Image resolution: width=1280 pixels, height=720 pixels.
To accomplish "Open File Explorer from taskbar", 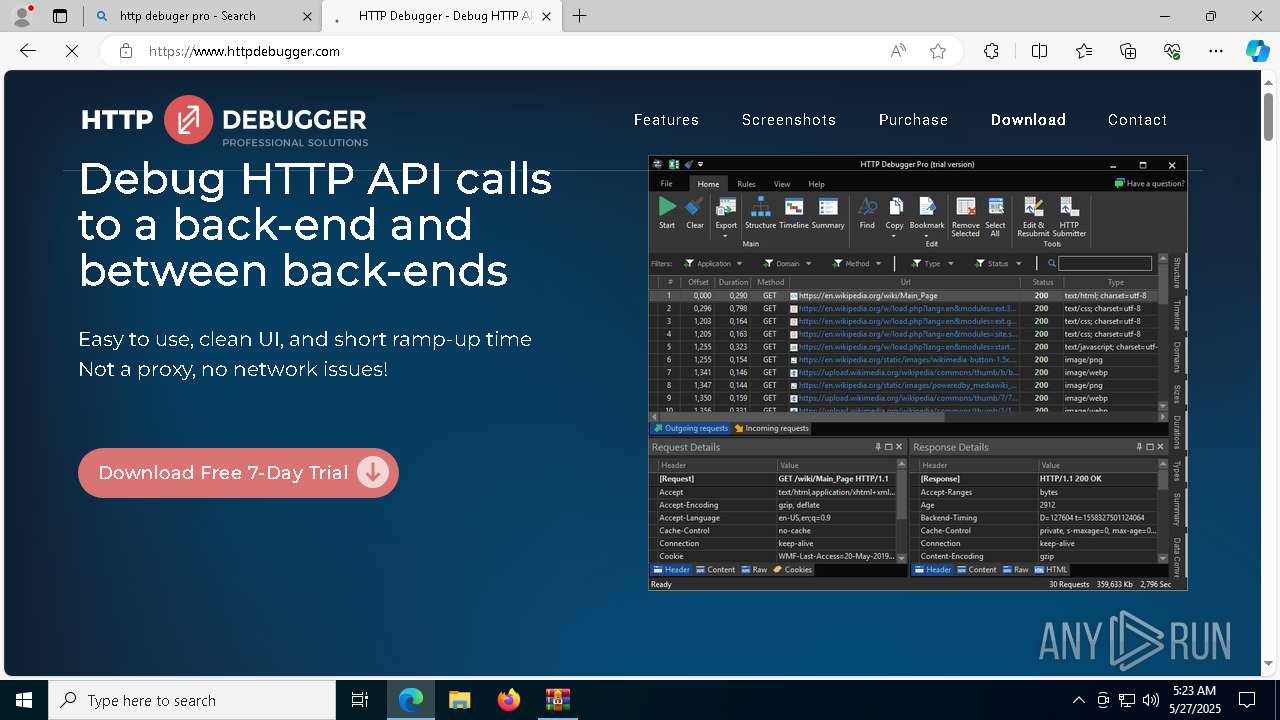I will [459, 700].
